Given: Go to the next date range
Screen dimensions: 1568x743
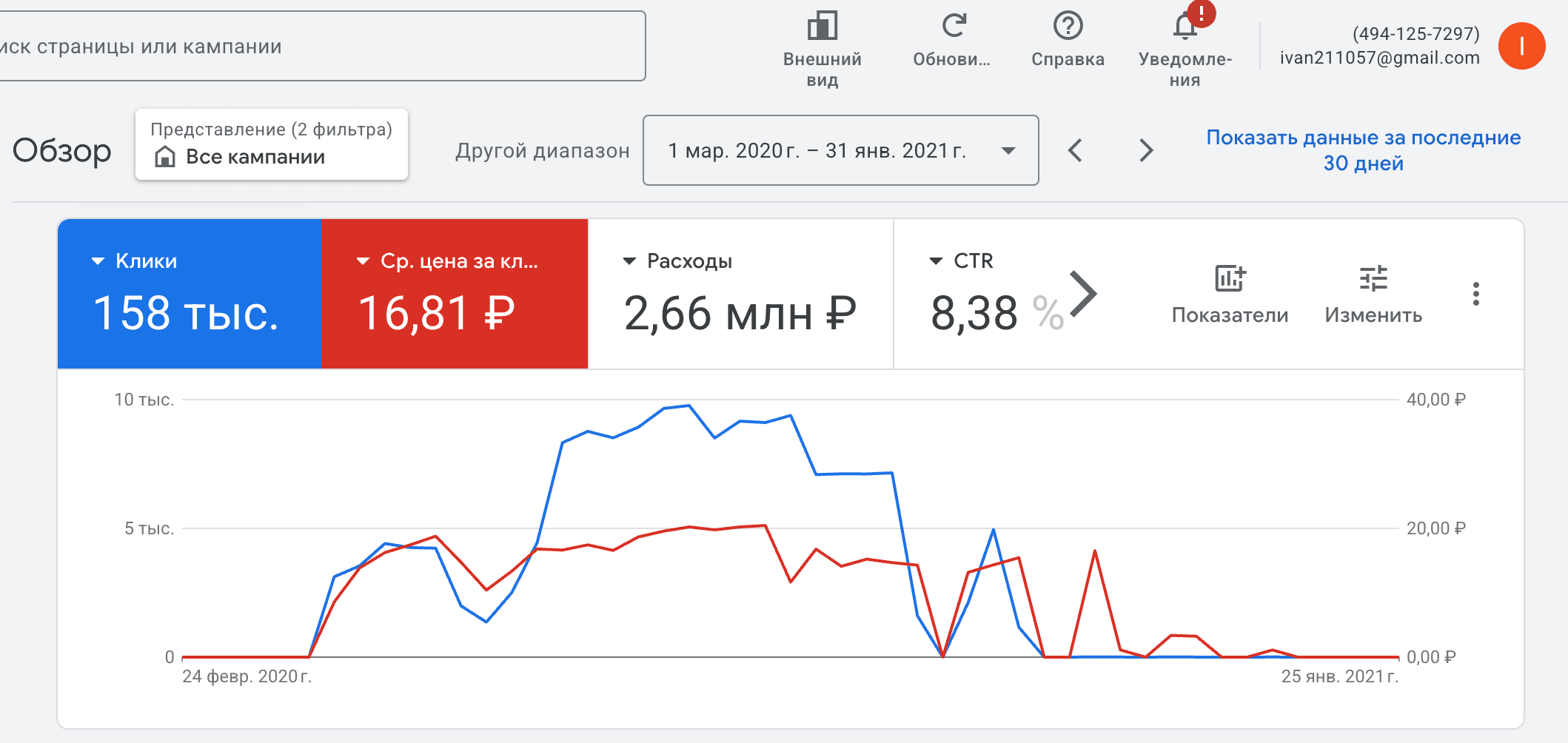Looking at the screenshot, I should 1145,150.
